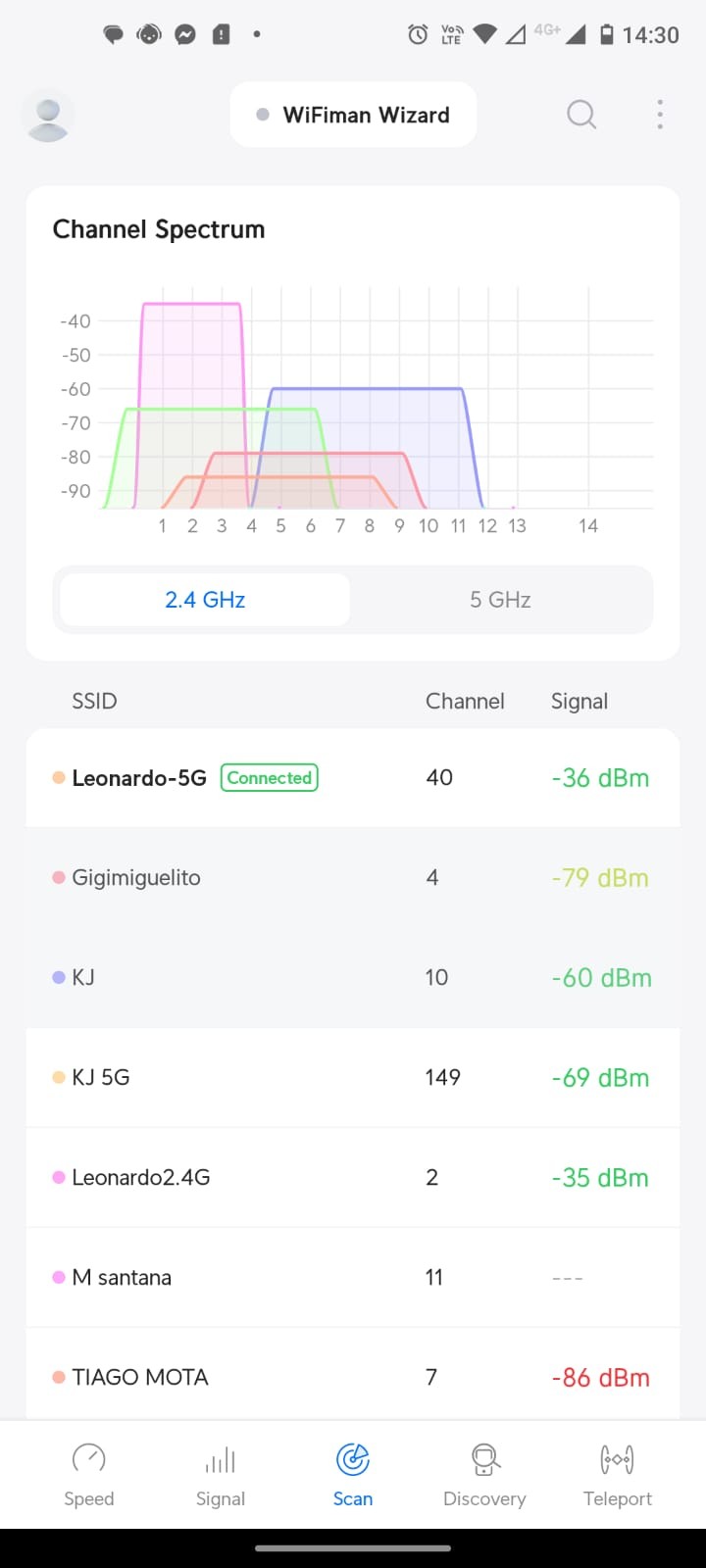Click the pink KJ network color dot
The width and height of the screenshot is (706, 1568).
59,978
